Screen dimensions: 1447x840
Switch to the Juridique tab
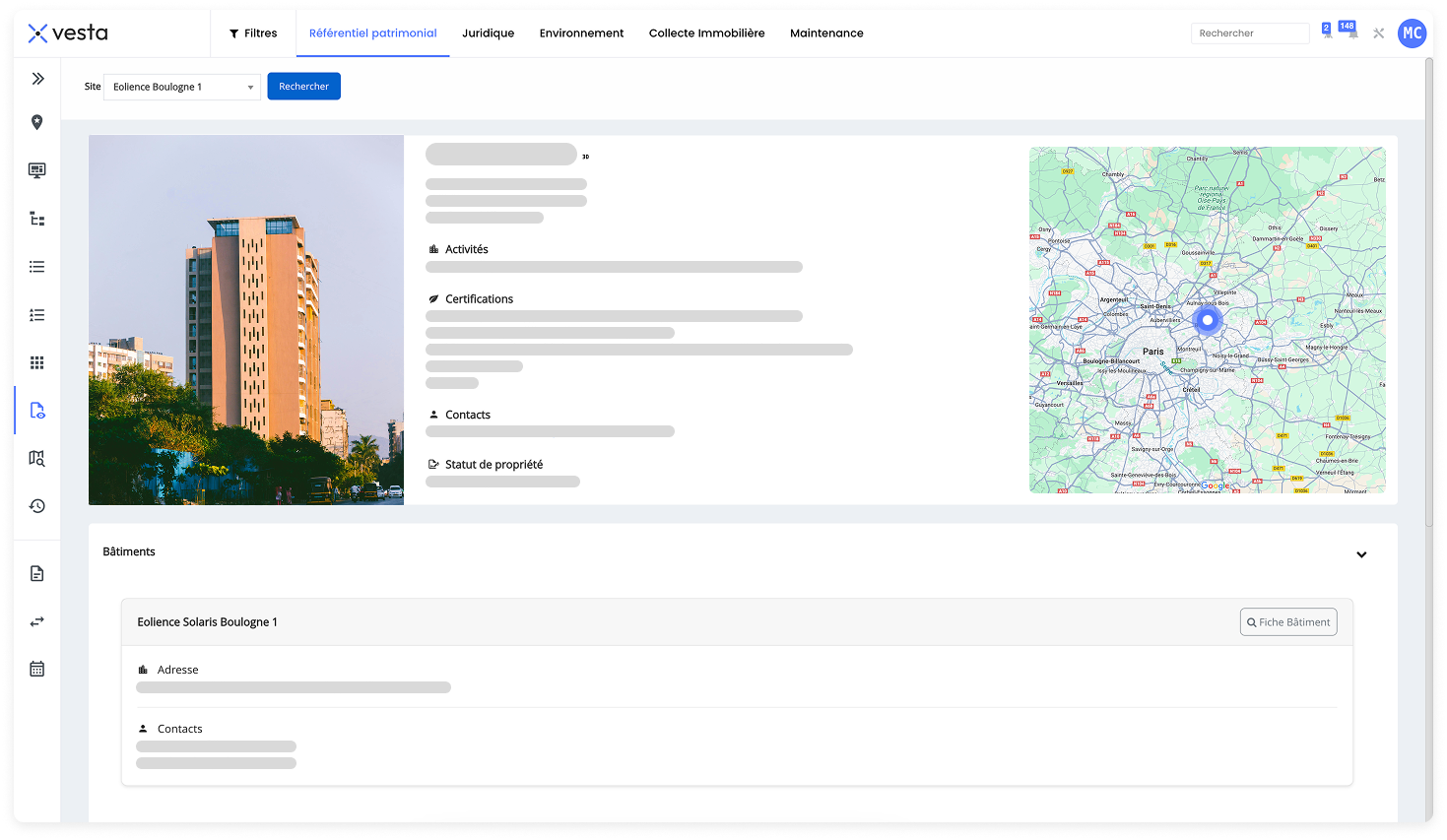[x=488, y=33]
